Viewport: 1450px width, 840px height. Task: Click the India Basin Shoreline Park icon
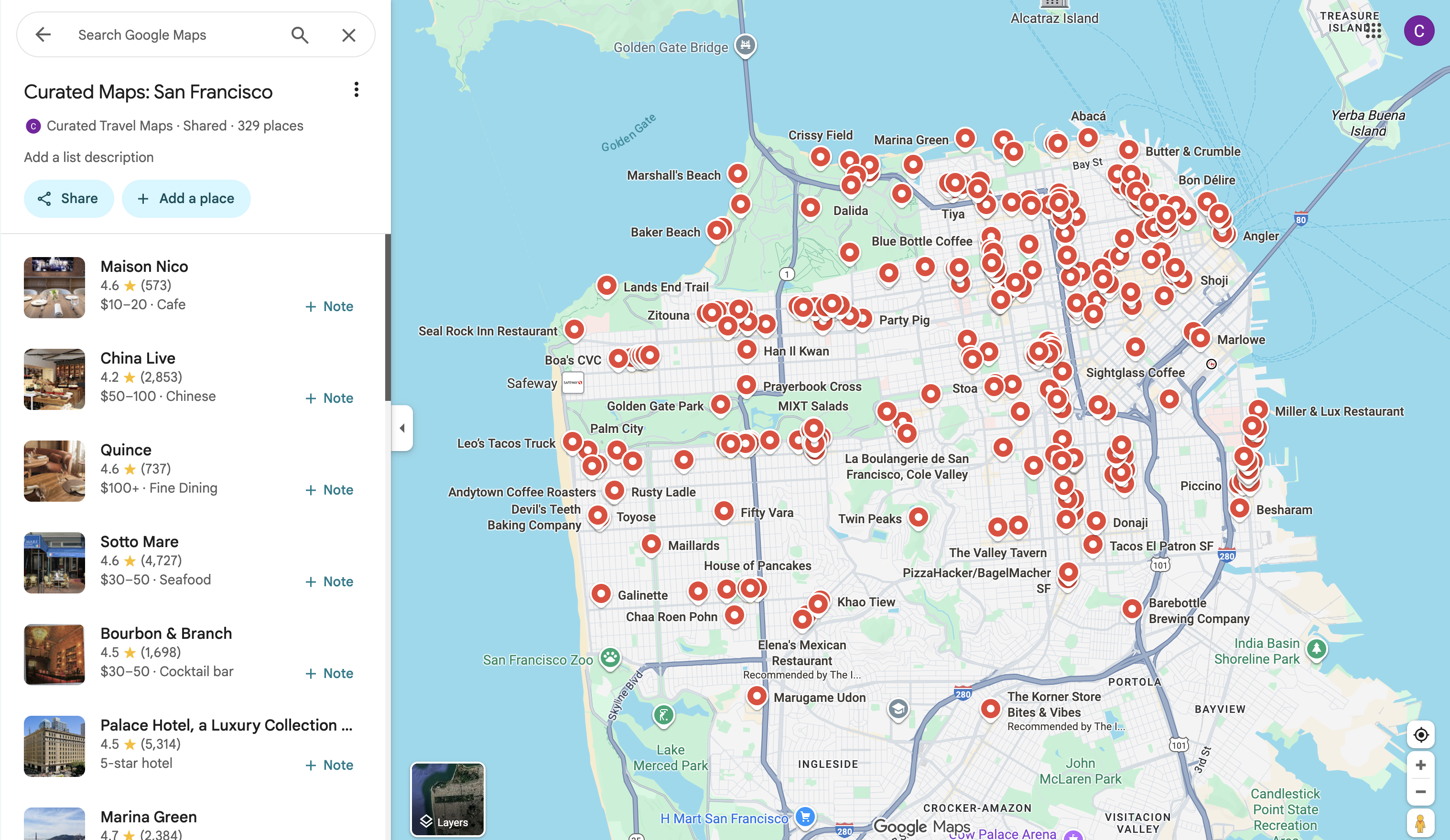pyautogui.click(x=1317, y=648)
